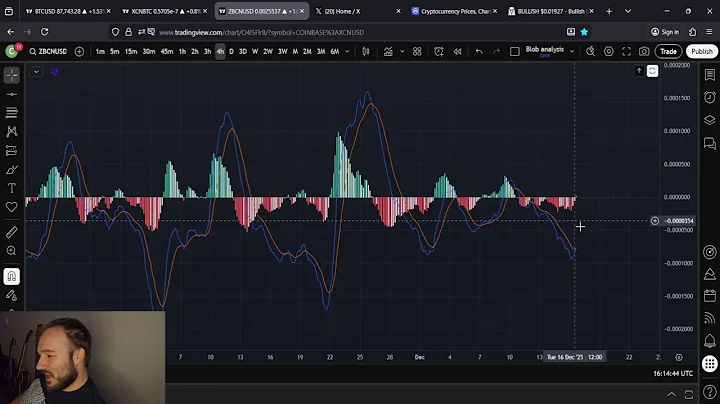Viewport: 720px width, 404px height.
Task: Open the layout templates grid
Action: 417,51
